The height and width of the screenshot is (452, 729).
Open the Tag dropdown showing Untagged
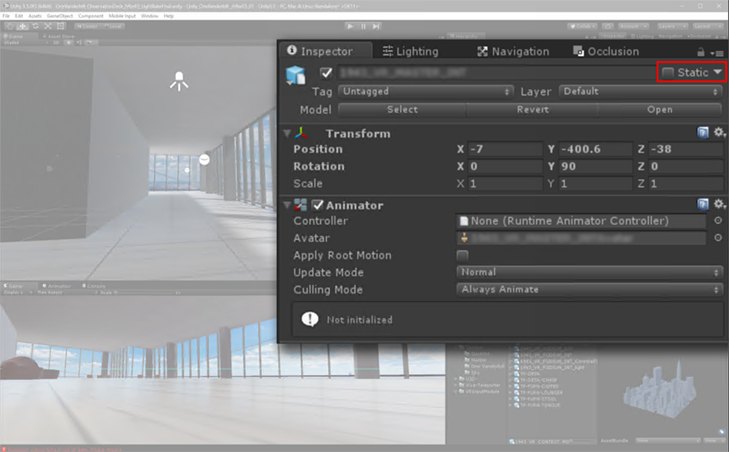425,92
